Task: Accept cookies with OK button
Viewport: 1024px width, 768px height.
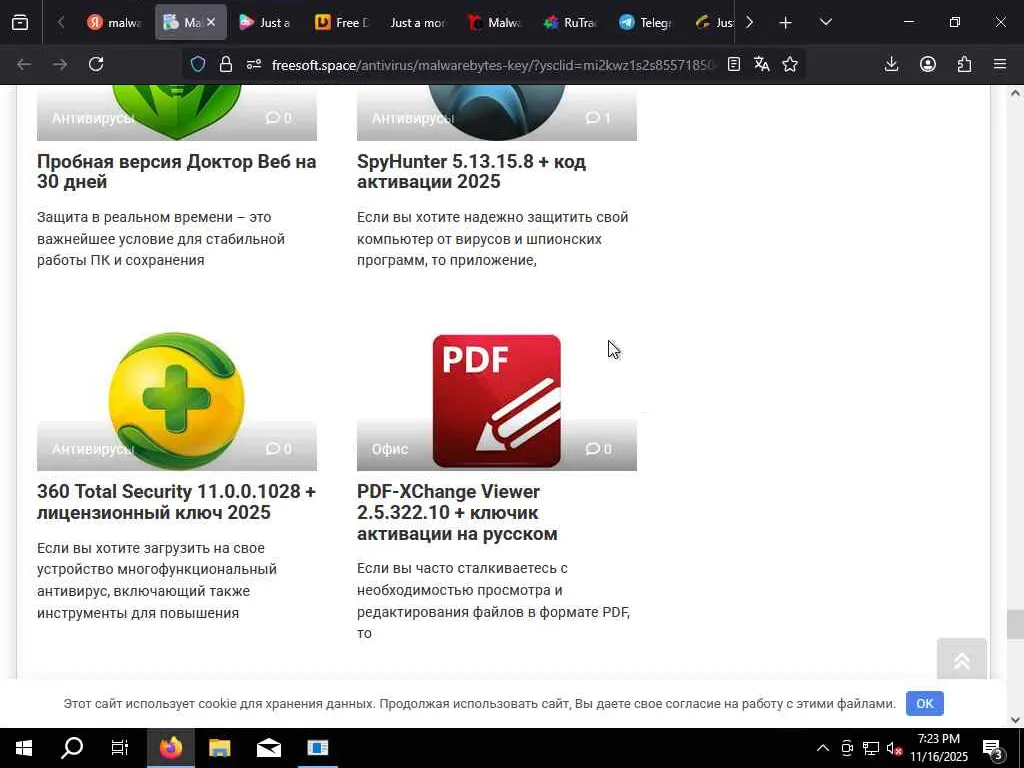Action: pyautogui.click(x=924, y=703)
